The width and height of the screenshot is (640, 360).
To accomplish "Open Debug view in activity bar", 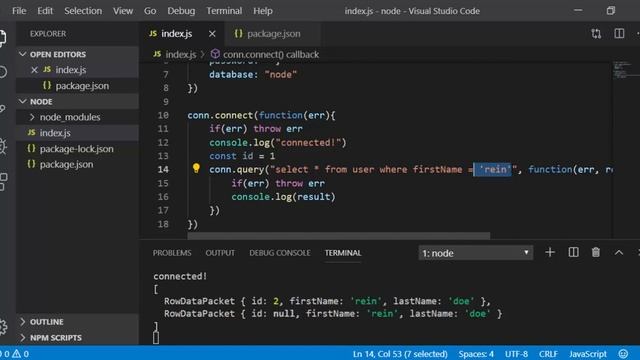I will pos(3,146).
